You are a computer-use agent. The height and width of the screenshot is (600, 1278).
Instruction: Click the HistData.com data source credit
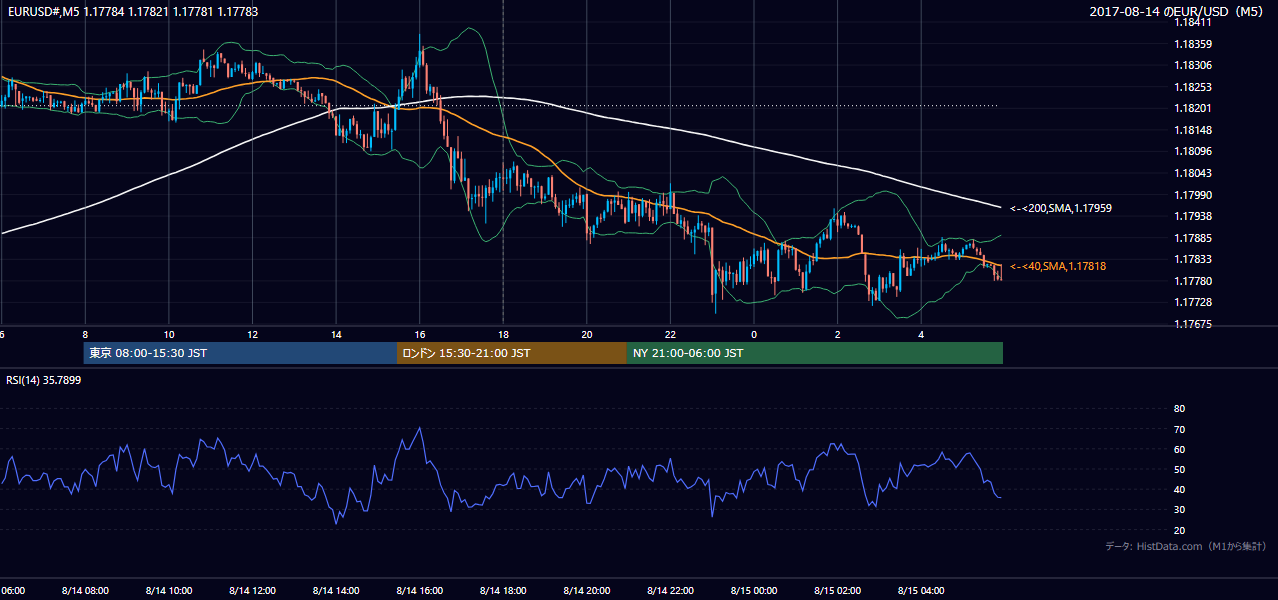[1186, 546]
